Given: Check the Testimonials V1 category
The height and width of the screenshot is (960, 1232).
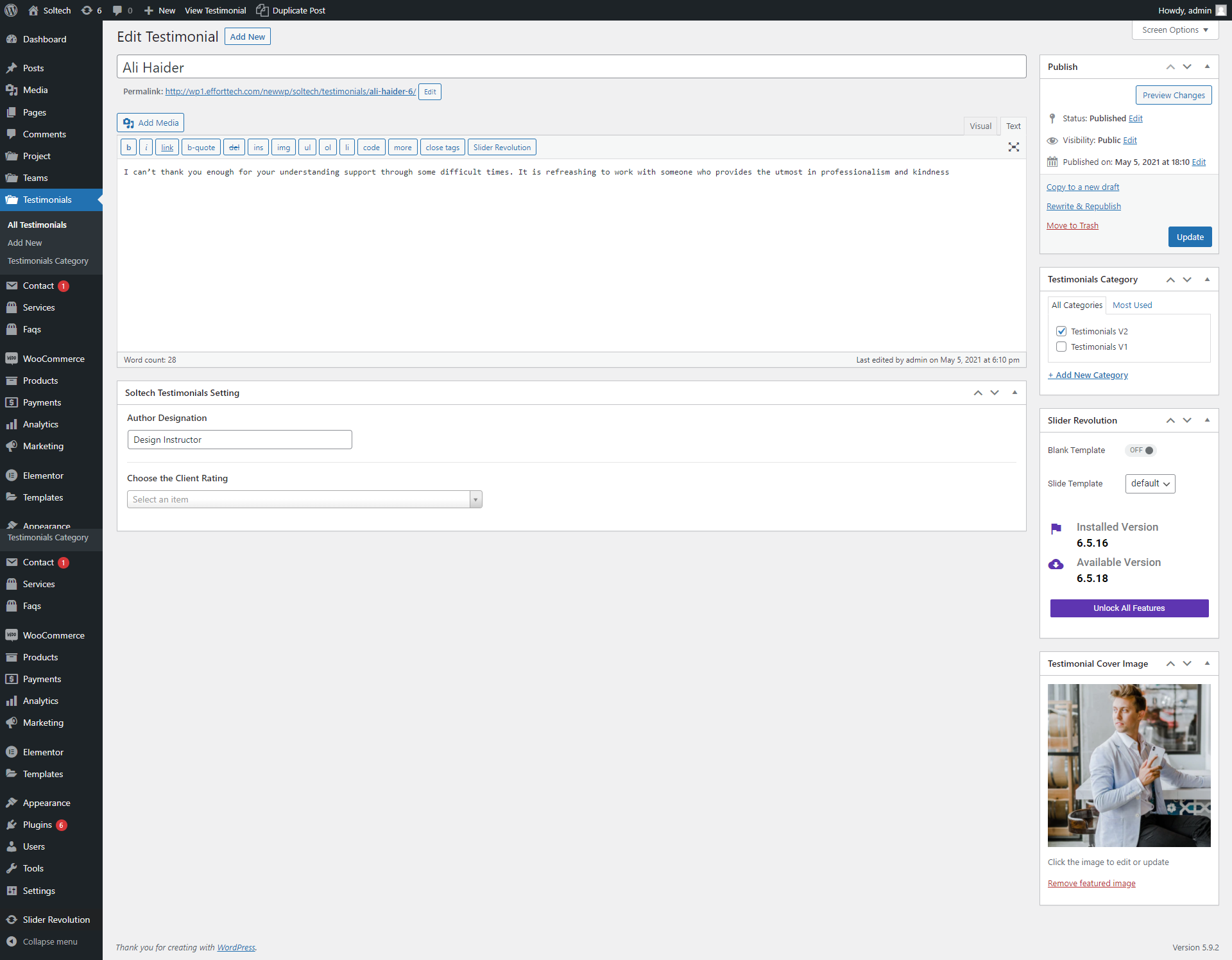Looking at the screenshot, I should [x=1061, y=347].
